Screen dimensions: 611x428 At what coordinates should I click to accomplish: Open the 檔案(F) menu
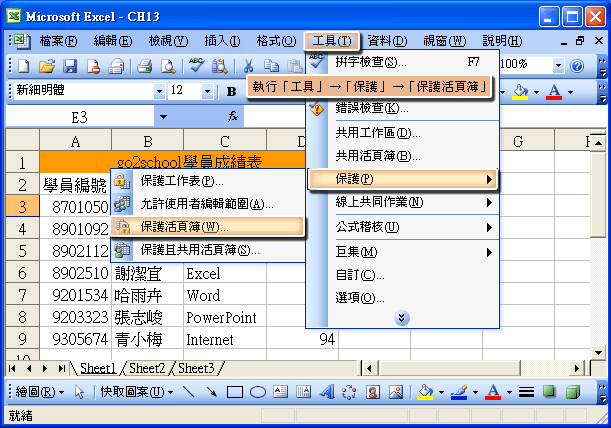[x=58, y=41]
